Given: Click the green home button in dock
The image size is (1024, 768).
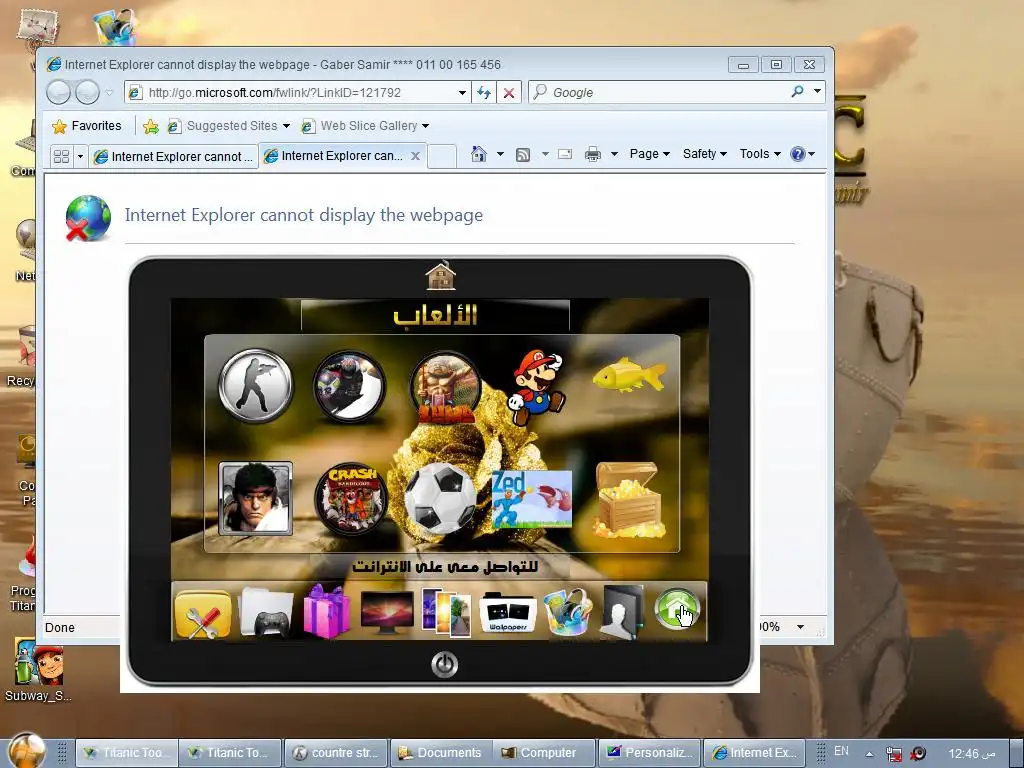Looking at the screenshot, I should tap(677, 610).
